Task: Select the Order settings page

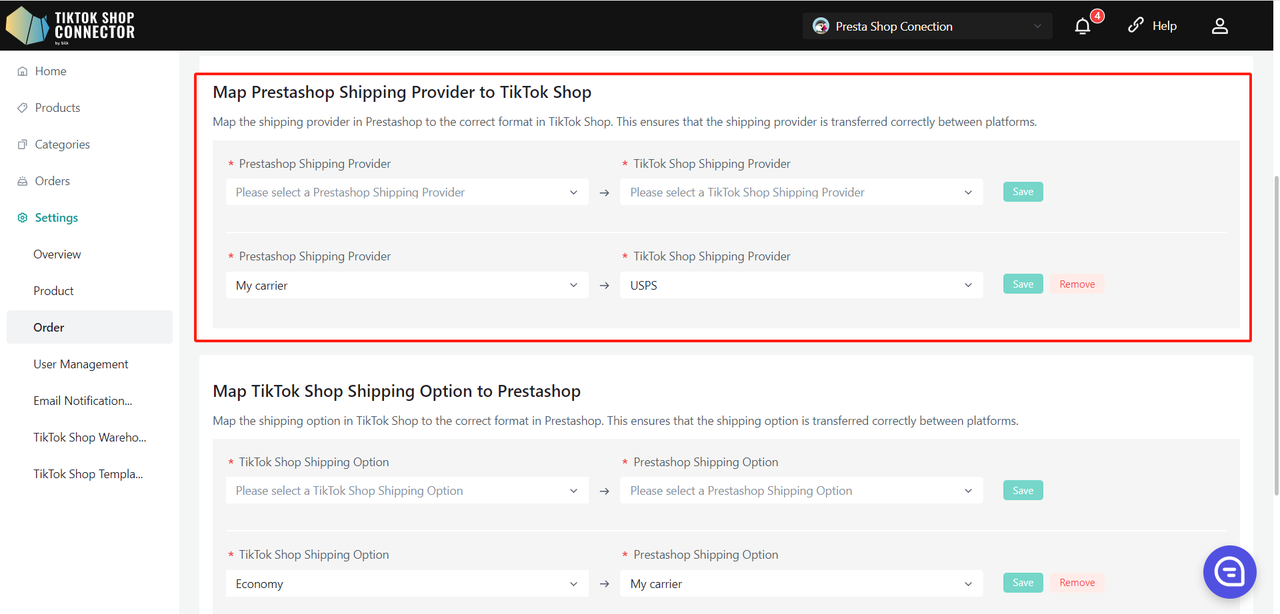Action: [x=89, y=327]
